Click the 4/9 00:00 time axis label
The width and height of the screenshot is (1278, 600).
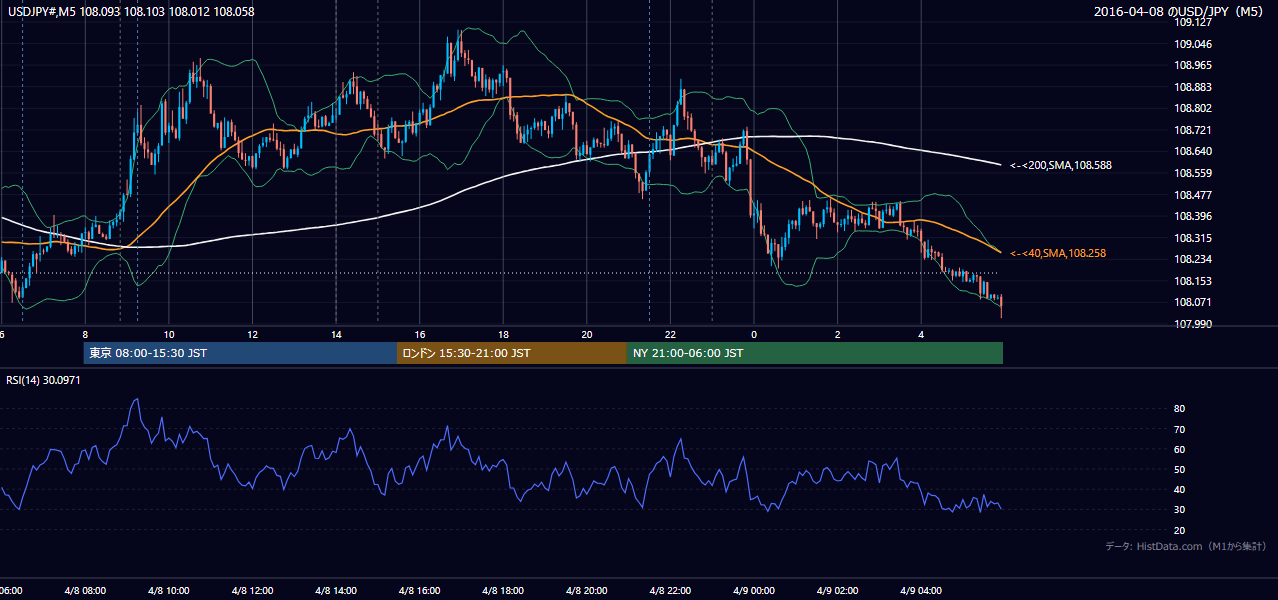[x=753, y=590]
